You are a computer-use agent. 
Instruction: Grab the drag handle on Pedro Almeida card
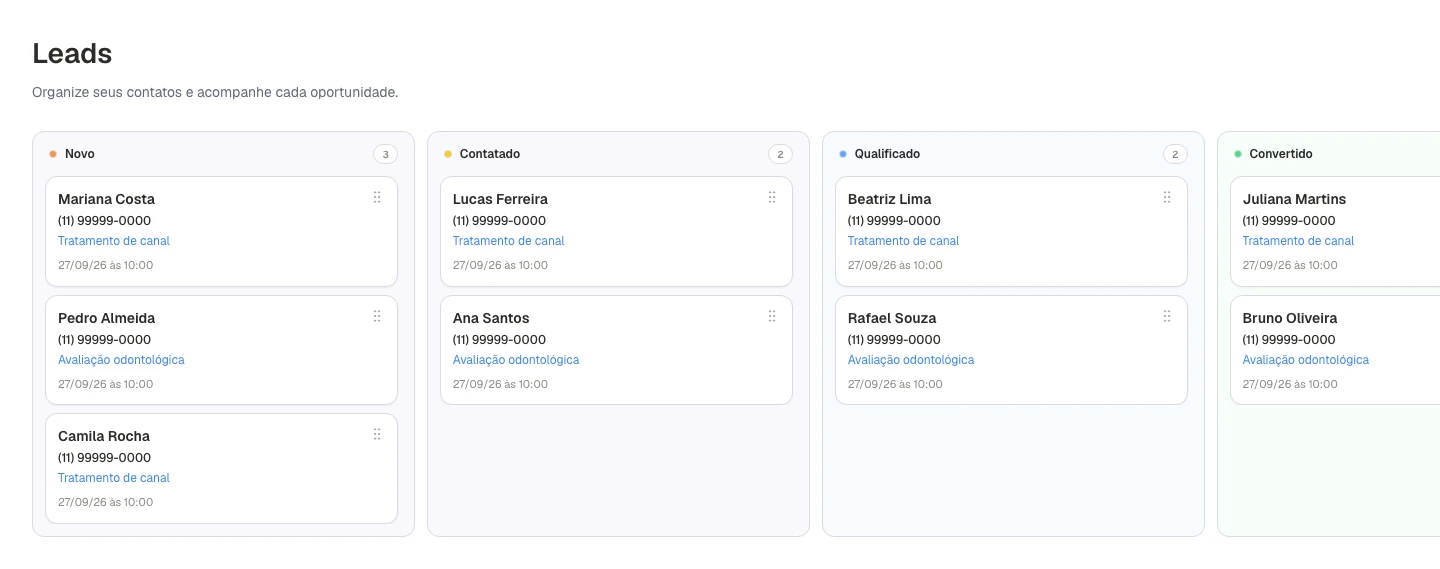pyautogui.click(x=377, y=317)
